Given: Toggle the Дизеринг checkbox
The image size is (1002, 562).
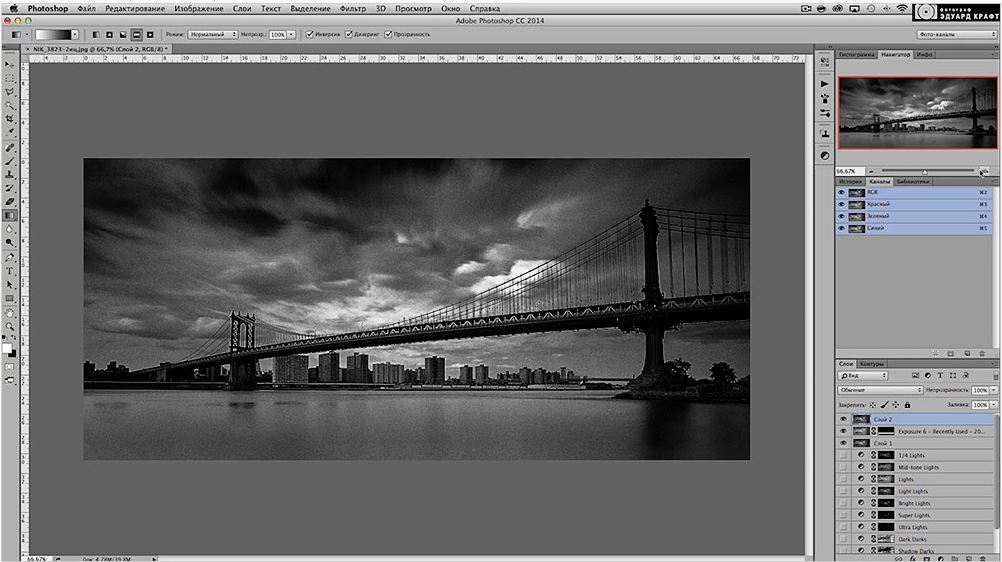Looking at the screenshot, I should 349,34.
